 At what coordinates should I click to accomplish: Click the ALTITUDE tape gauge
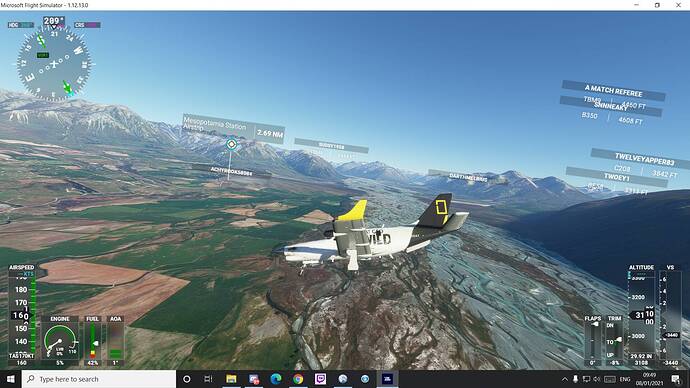(642, 315)
